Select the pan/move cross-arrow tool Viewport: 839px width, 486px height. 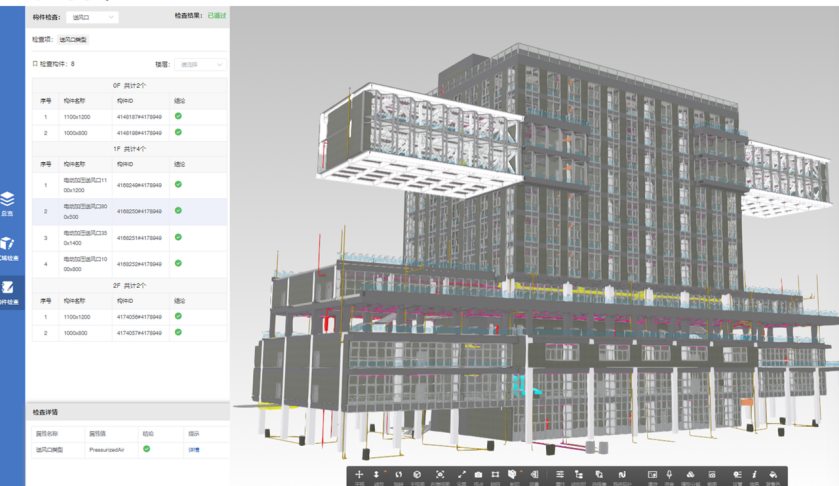359,475
